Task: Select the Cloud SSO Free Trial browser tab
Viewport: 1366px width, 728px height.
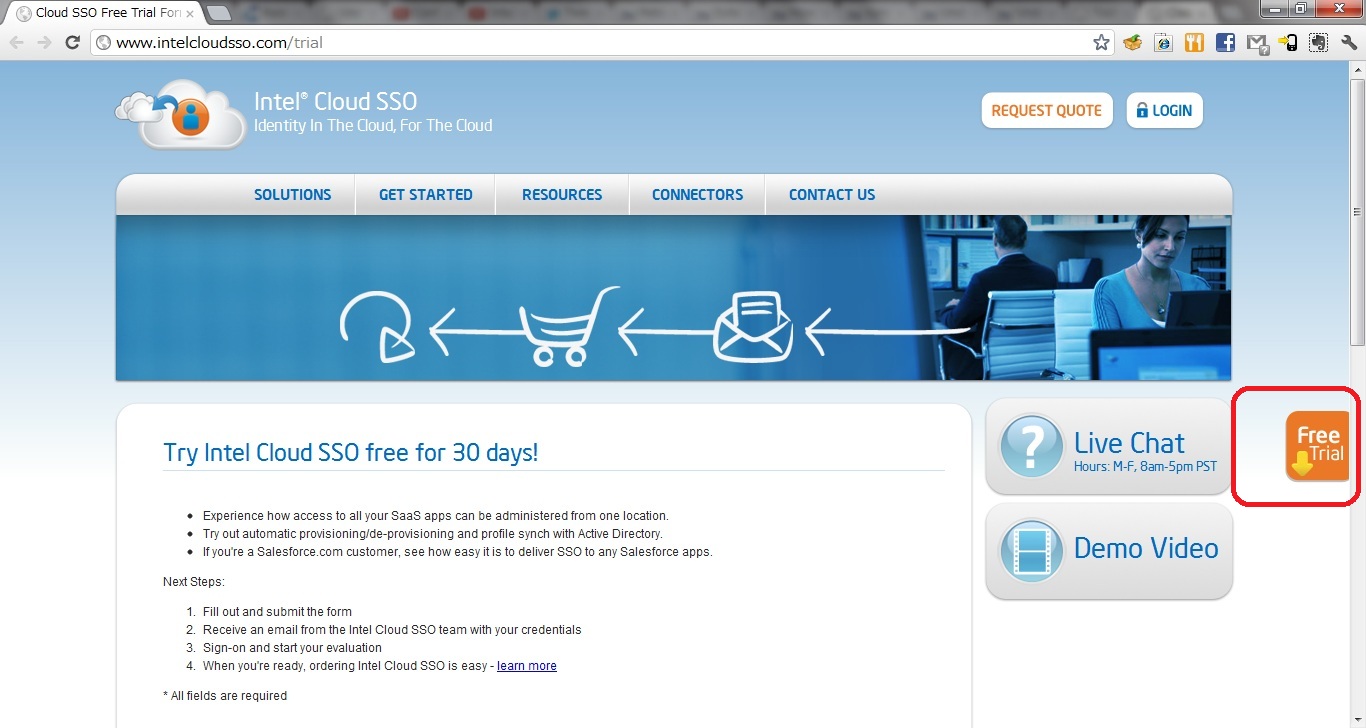Action: coord(100,14)
